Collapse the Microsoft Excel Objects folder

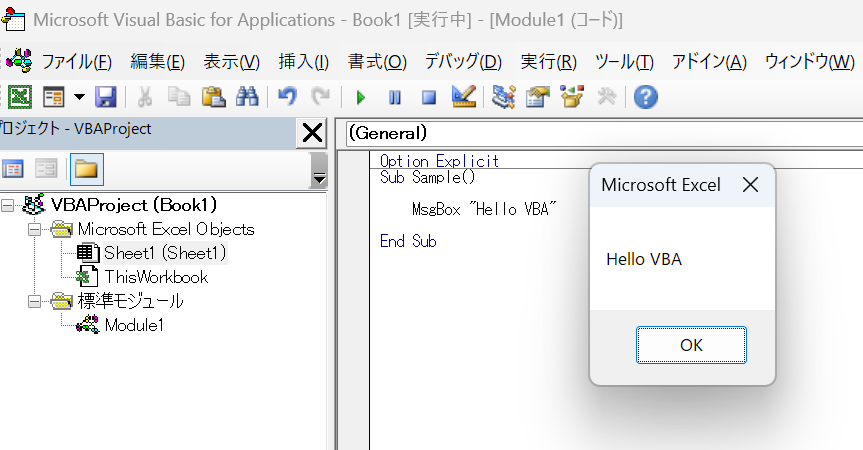pos(34,229)
